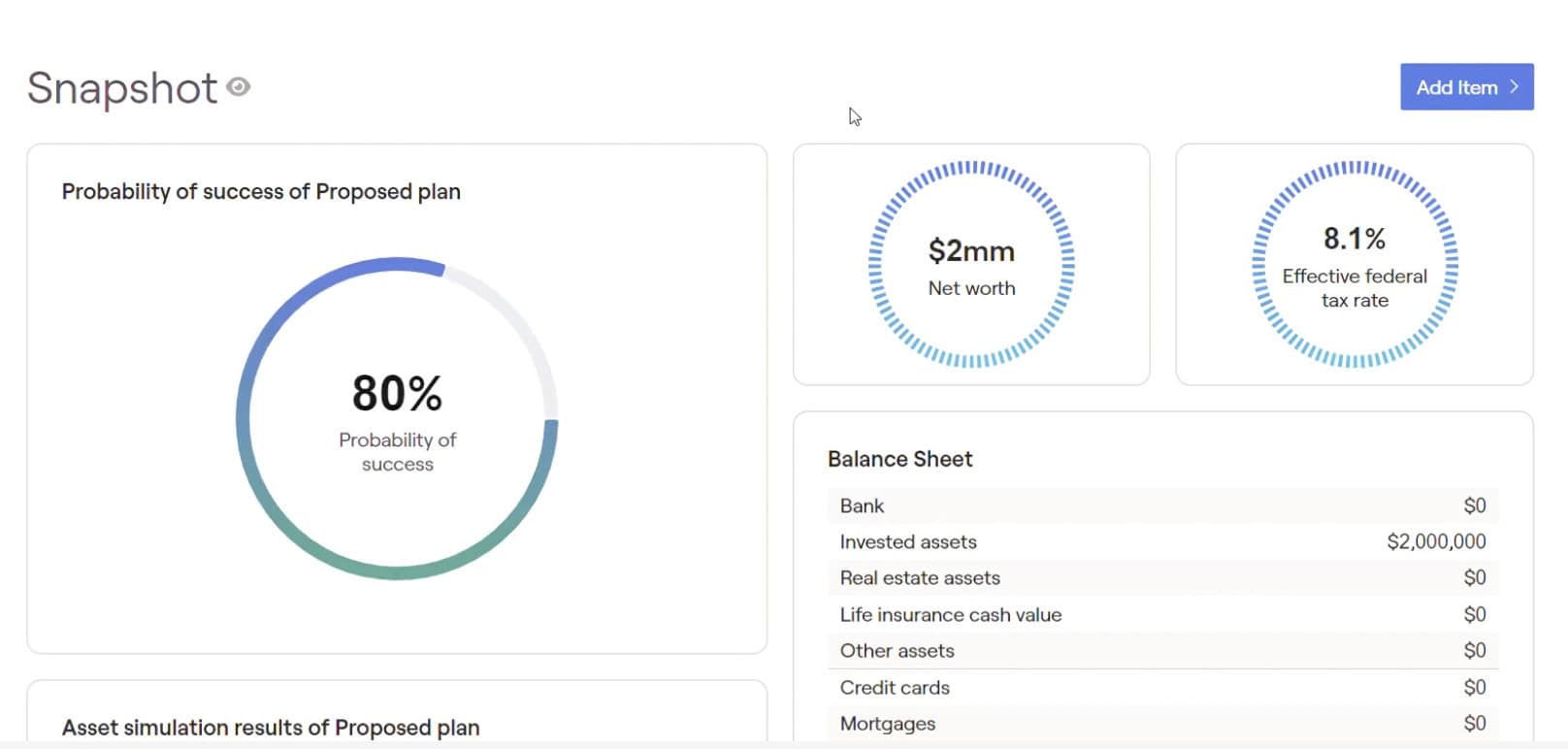Click the $2,000,000 invested assets value

point(1436,541)
